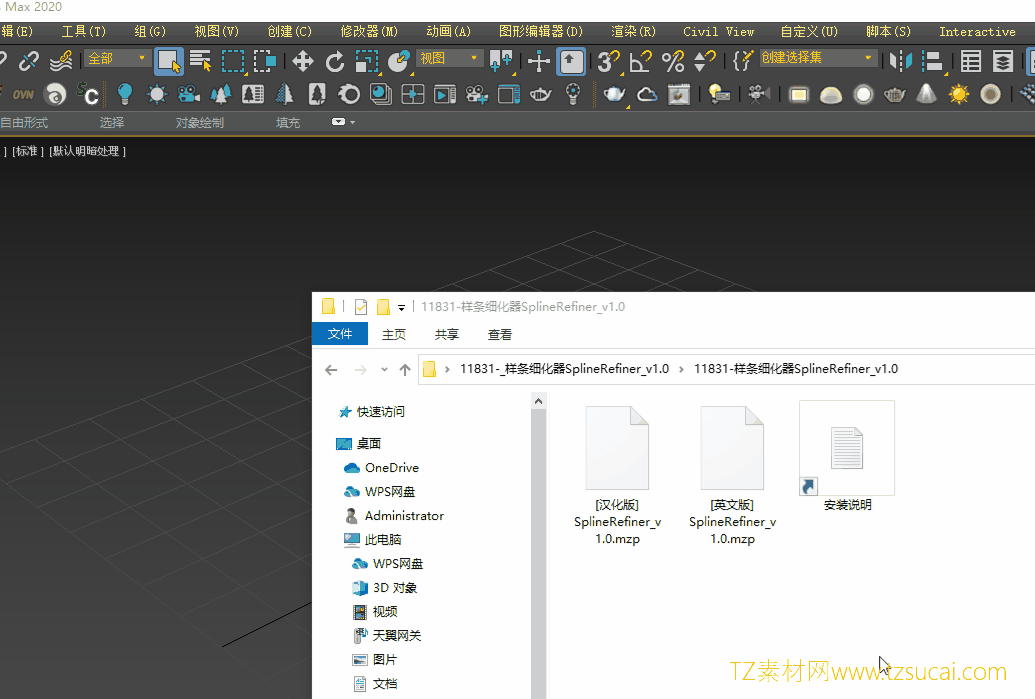Click the yellow sun icon near toolbar end

(958, 94)
